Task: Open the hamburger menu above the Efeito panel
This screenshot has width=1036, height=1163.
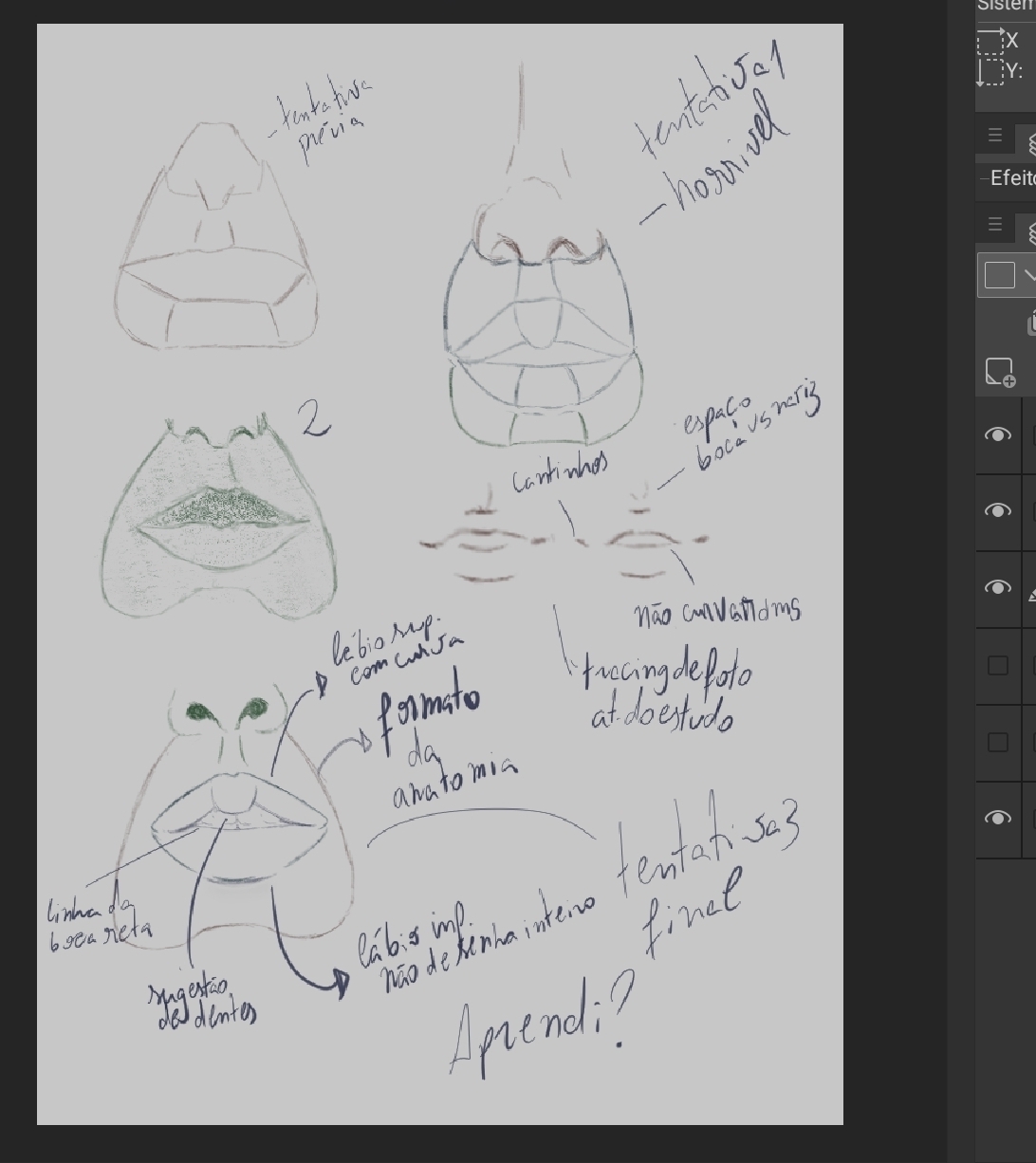Action: pos(994,136)
